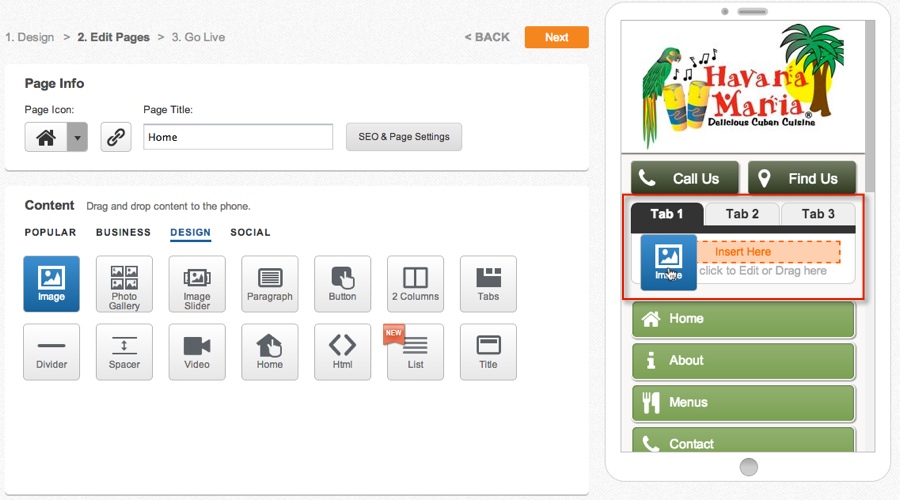Click the Page Title field containing Home
Image resolution: width=900 pixels, height=500 pixels.
click(238, 137)
